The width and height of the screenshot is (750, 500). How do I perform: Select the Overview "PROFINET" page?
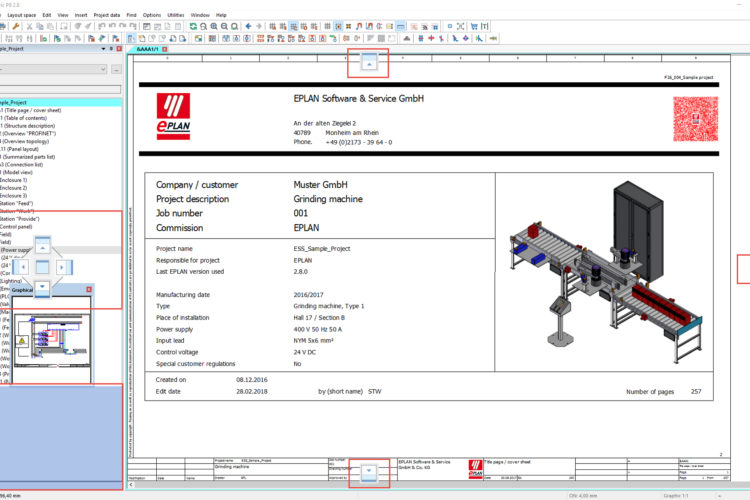pyautogui.click(x=28, y=133)
